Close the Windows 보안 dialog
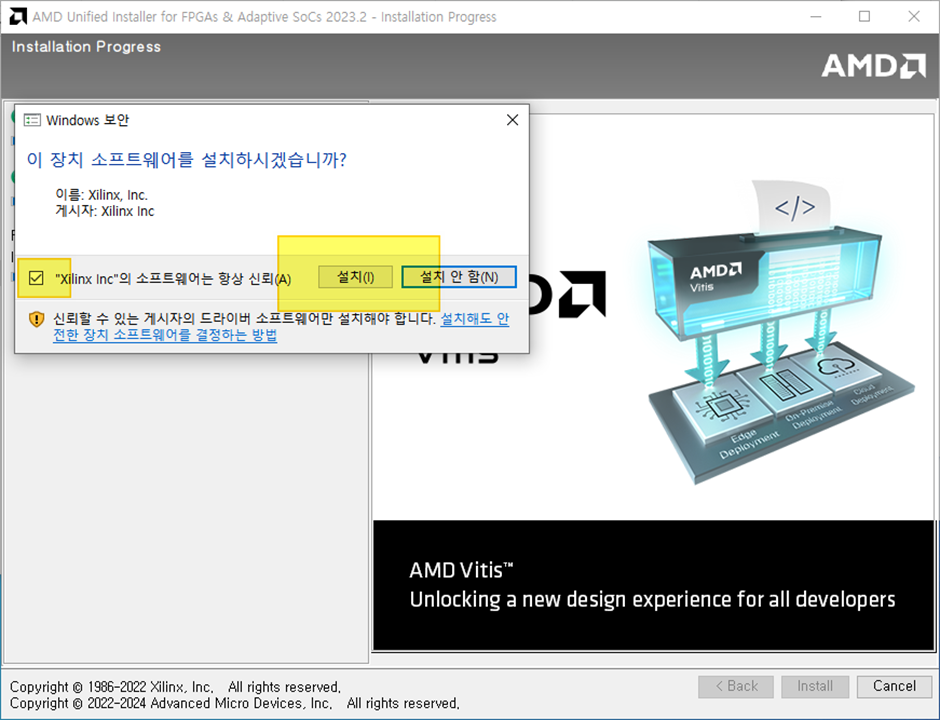 [513, 120]
